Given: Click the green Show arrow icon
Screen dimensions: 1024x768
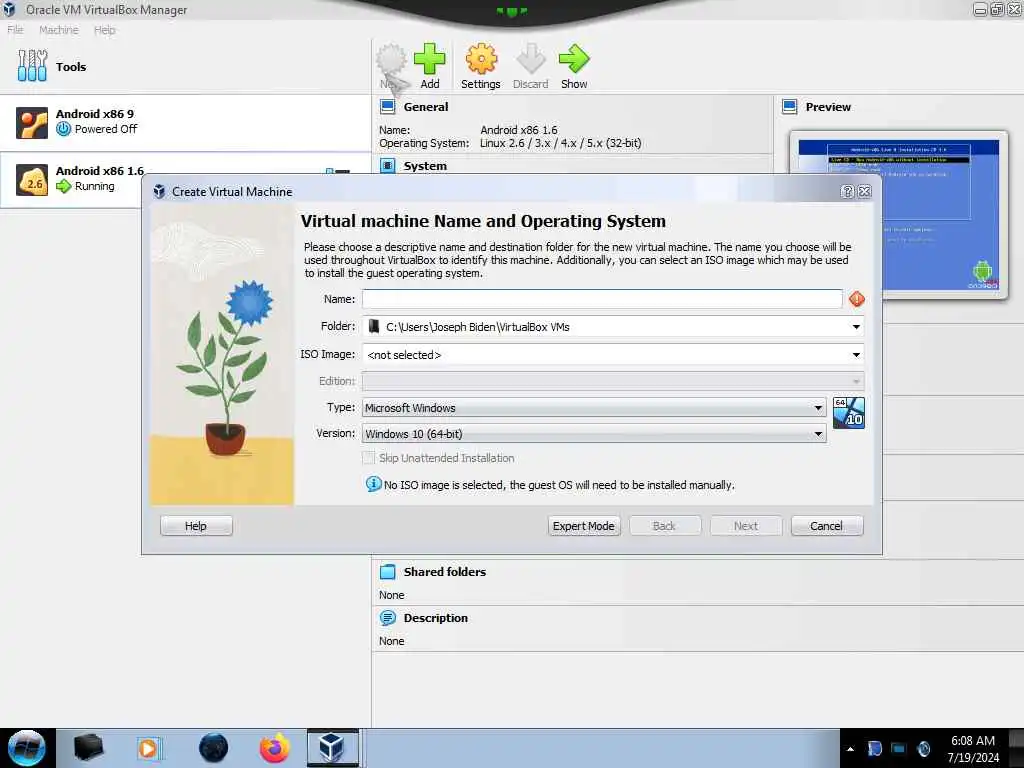Looking at the screenshot, I should coord(574,60).
